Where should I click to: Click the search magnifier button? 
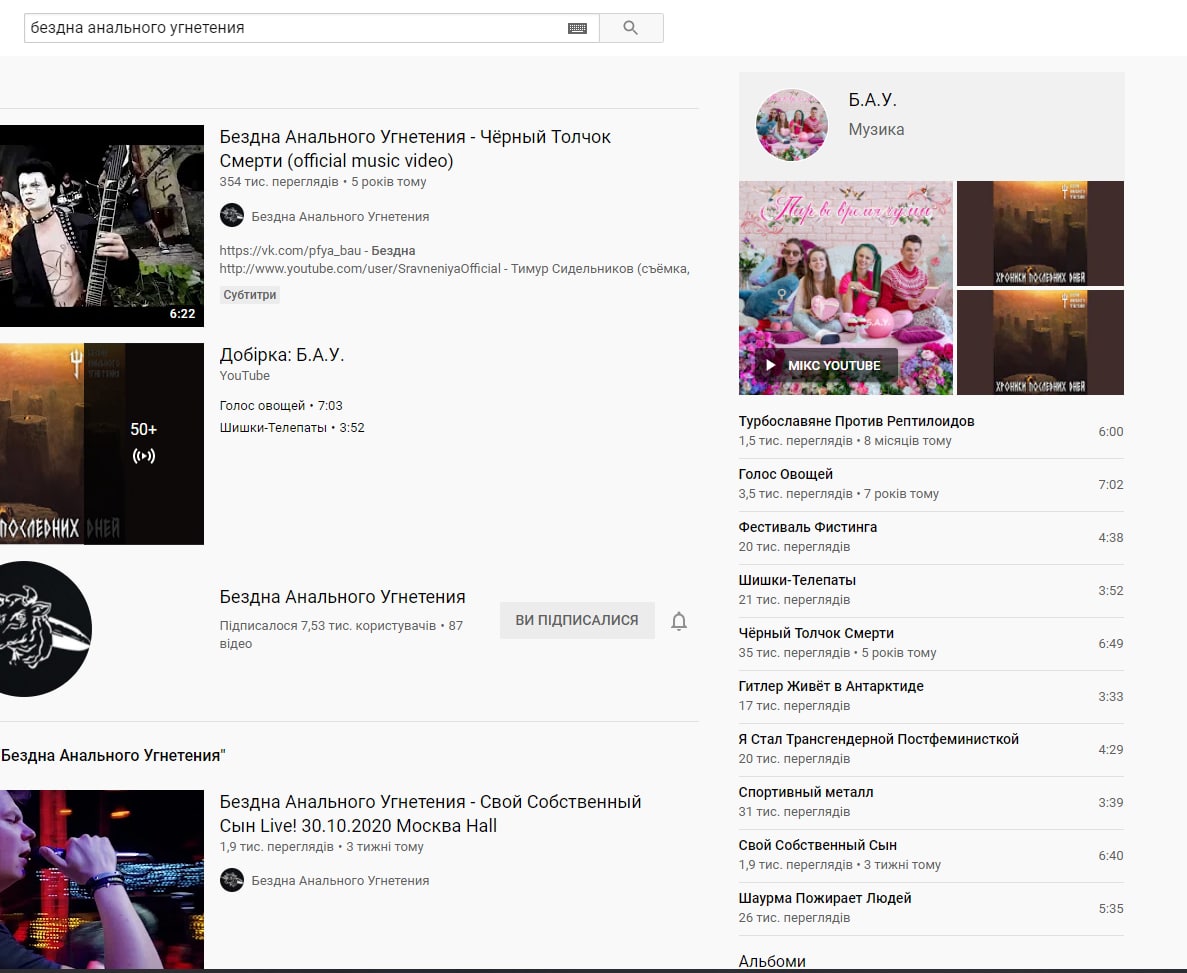(631, 28)
